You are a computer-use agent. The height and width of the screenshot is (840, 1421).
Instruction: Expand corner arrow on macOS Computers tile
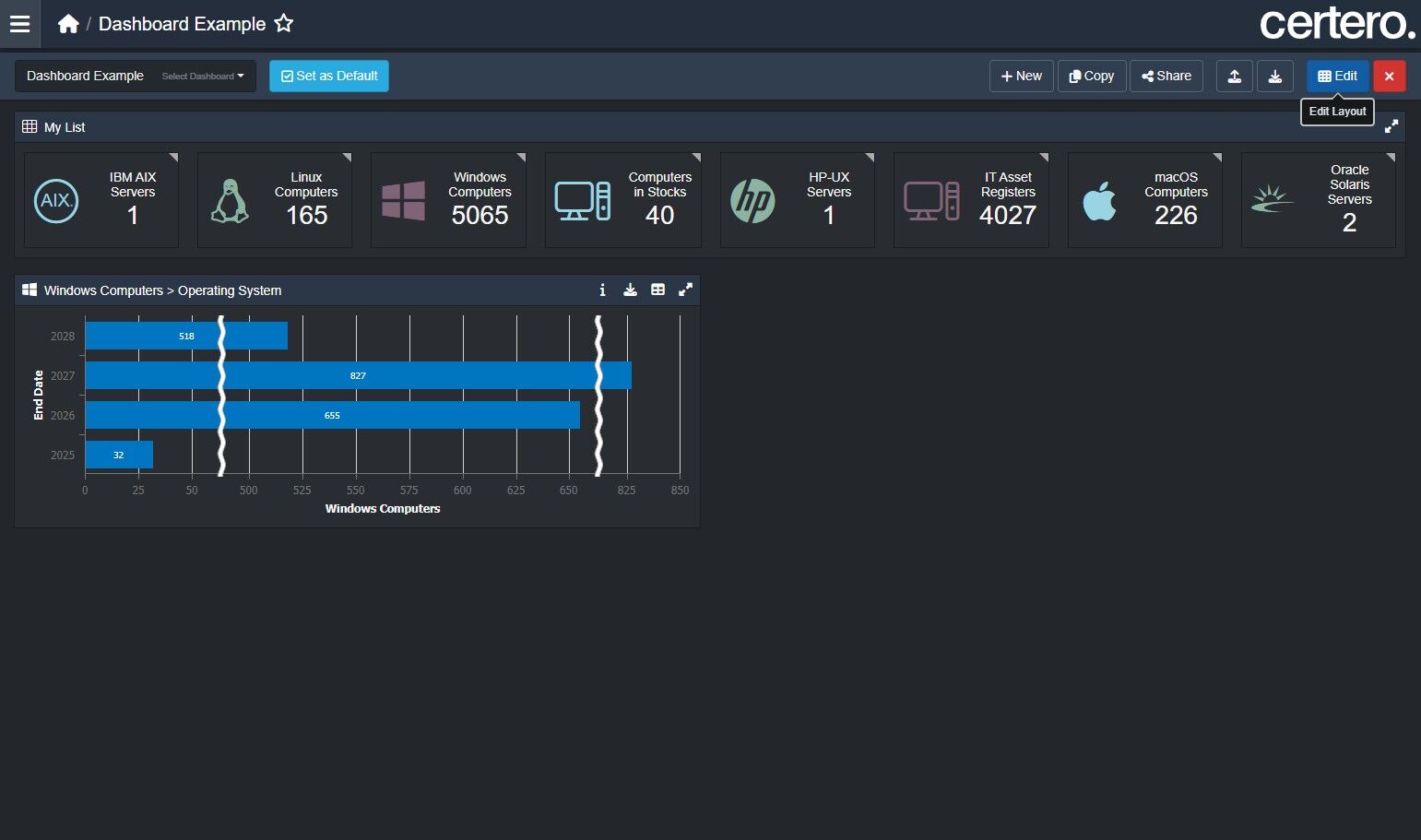pos(1216,158)
